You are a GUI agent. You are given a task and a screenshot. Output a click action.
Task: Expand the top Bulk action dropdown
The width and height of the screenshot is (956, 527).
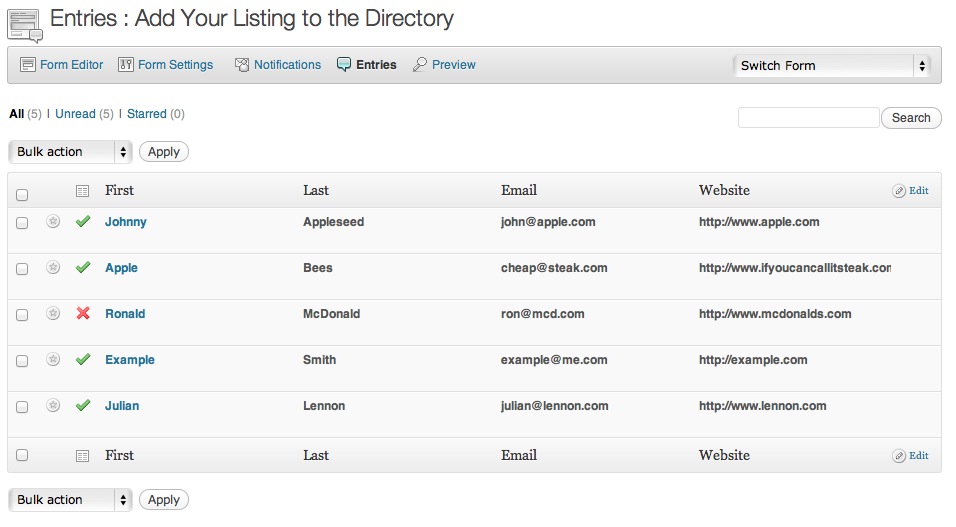(x=70, y=152)
